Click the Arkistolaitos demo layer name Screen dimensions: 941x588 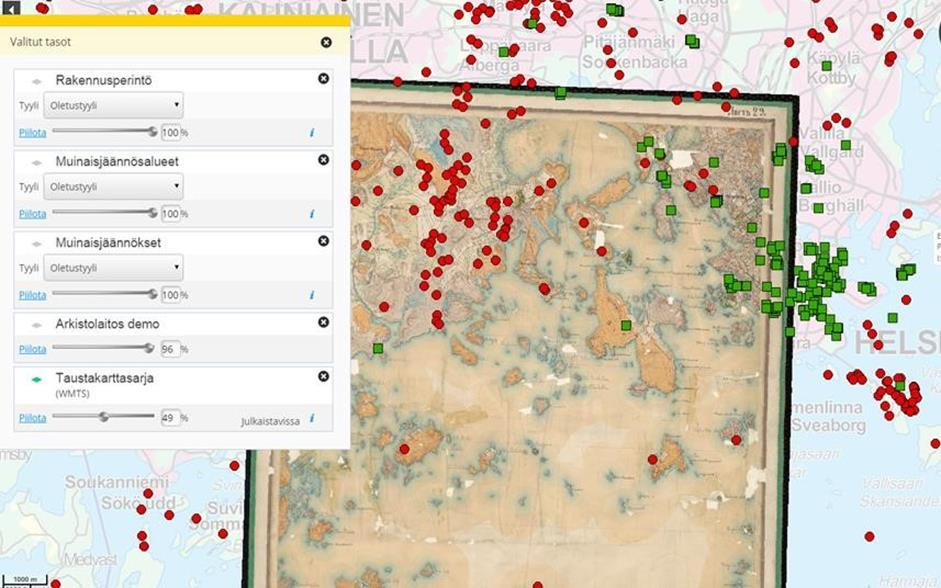[x=107, y=324]
